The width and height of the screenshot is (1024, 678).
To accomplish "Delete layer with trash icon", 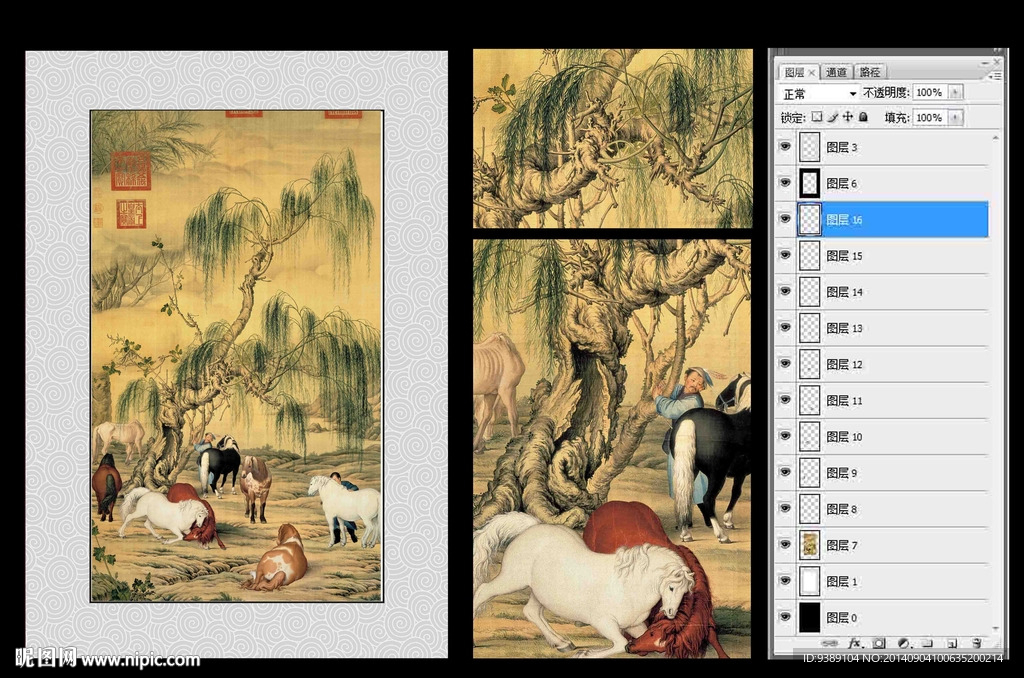I will (x=976, y=643).
